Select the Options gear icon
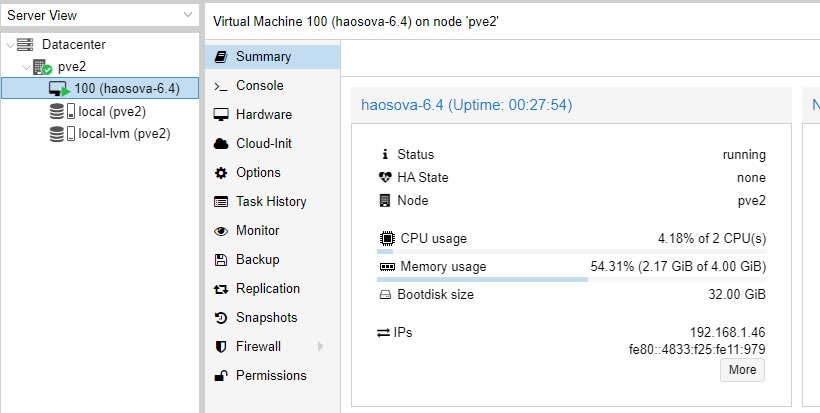 221,173
